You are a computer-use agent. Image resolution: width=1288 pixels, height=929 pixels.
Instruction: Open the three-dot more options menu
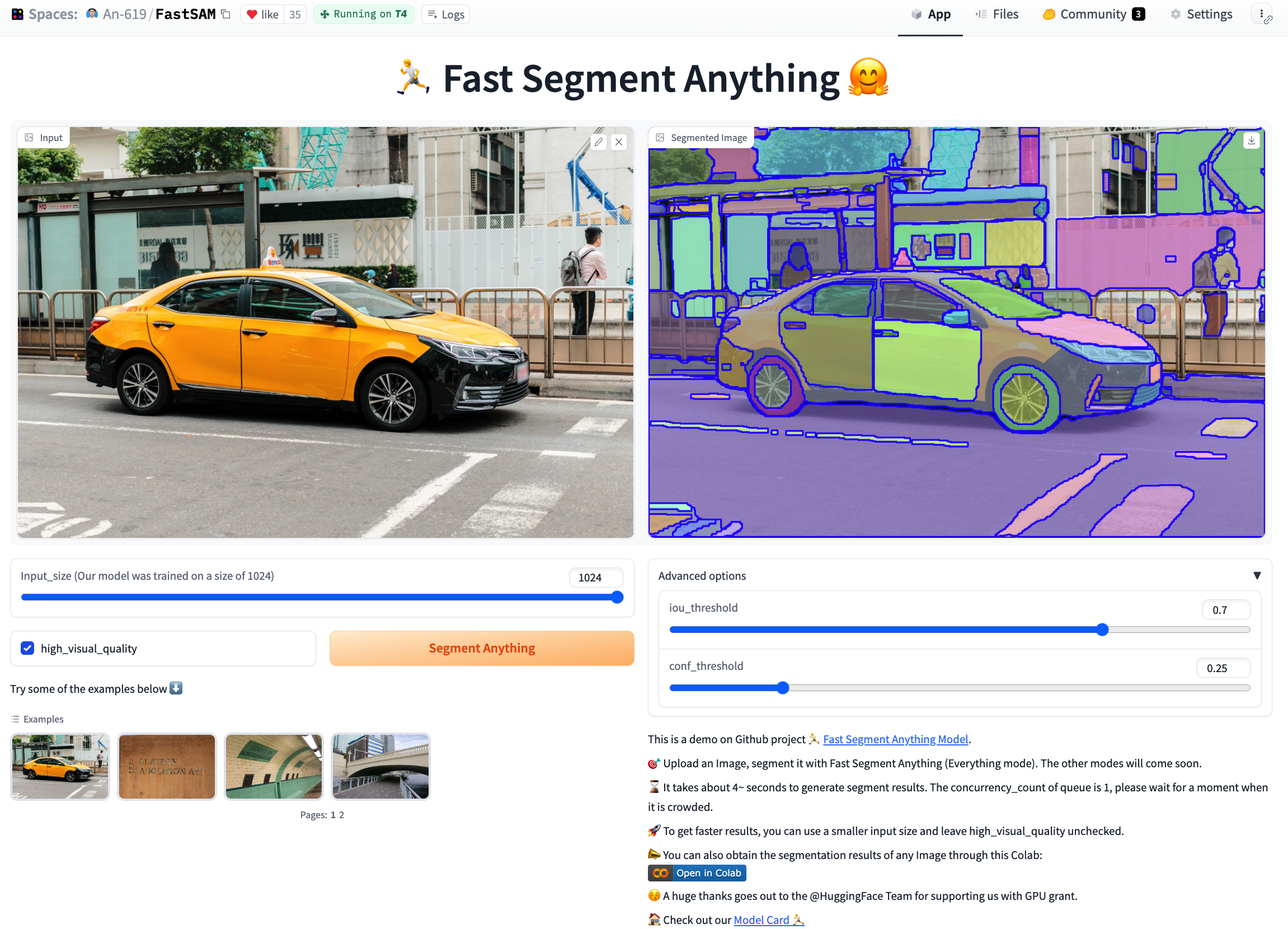point(1261,14)
